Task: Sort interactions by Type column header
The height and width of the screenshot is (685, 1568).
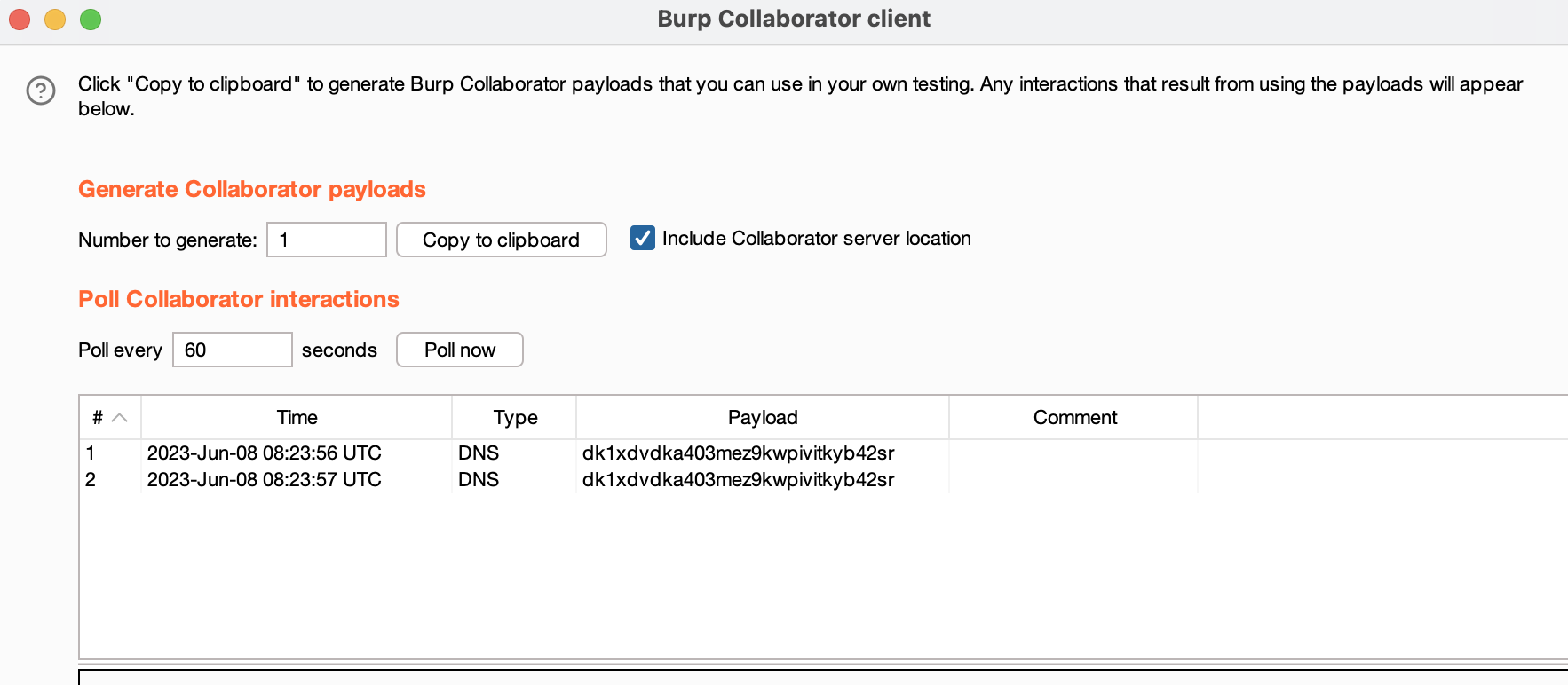Action: tap(515, 417)
